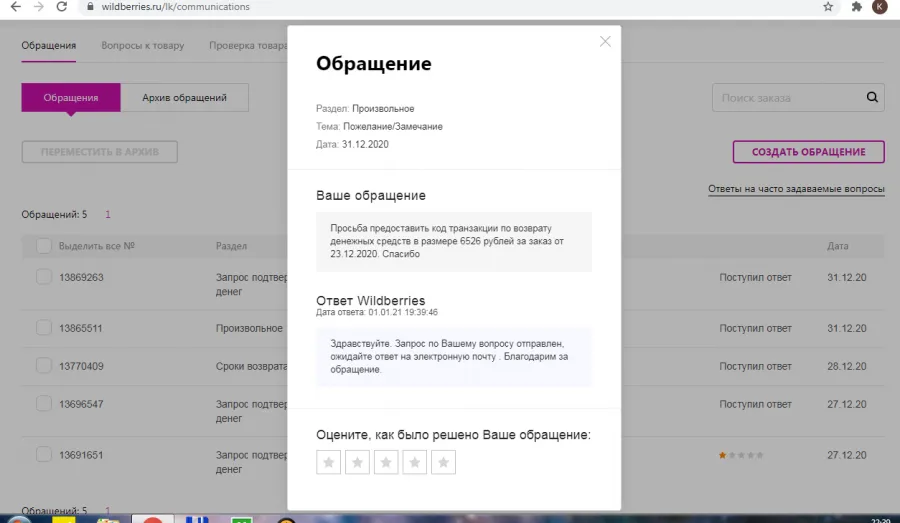Image resolution: width=900 pixels, height=523 pixels.
Task: Check the box for request 13770409
Action: point(44,366)
